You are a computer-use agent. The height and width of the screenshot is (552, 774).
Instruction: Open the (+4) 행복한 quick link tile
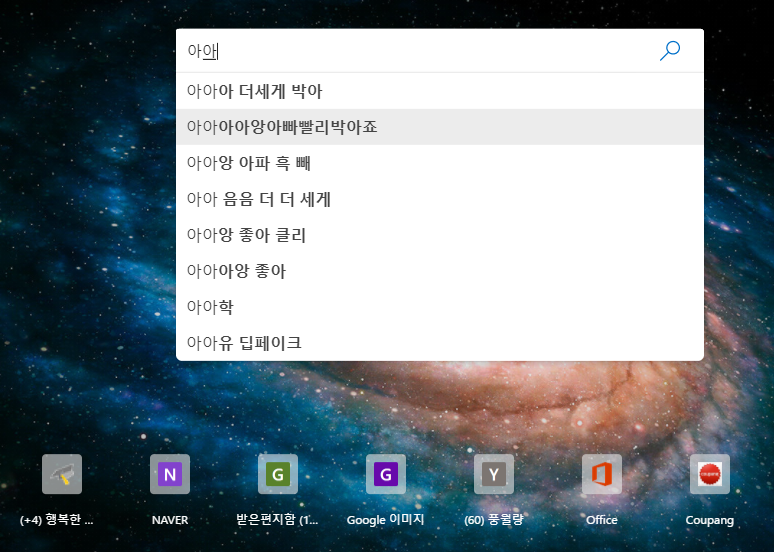(x=62, y=474)
